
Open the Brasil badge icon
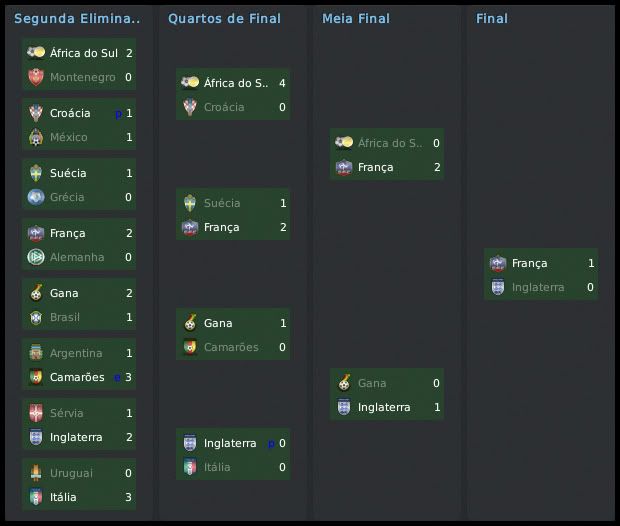pyautogui.click(x=35, y=317)
